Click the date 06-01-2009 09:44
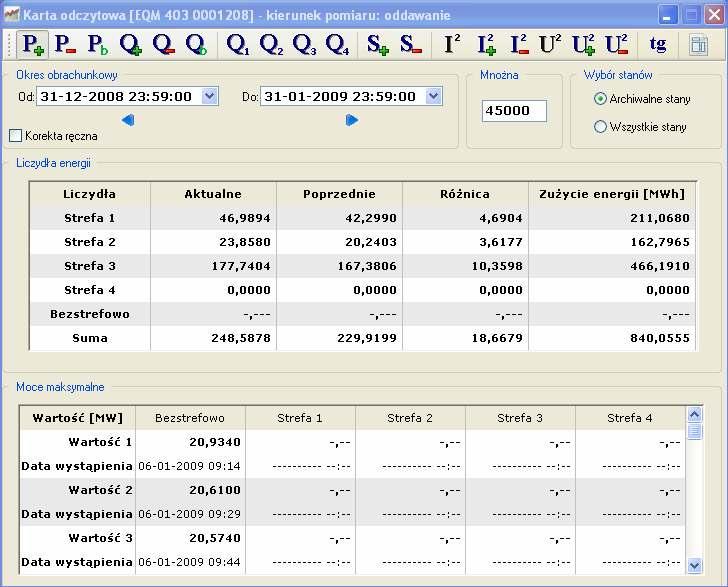 (x=189, y=562)
